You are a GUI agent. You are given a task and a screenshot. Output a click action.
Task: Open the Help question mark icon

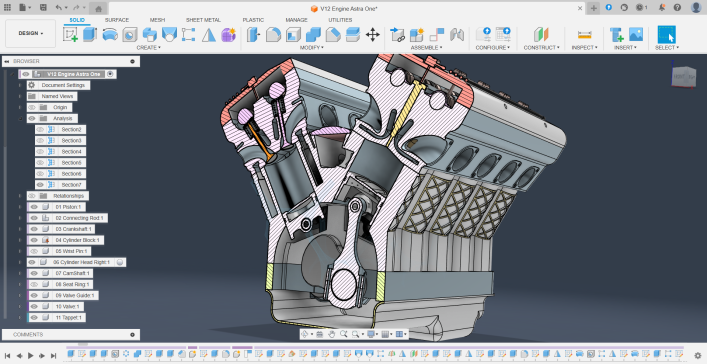pos(677,8)
